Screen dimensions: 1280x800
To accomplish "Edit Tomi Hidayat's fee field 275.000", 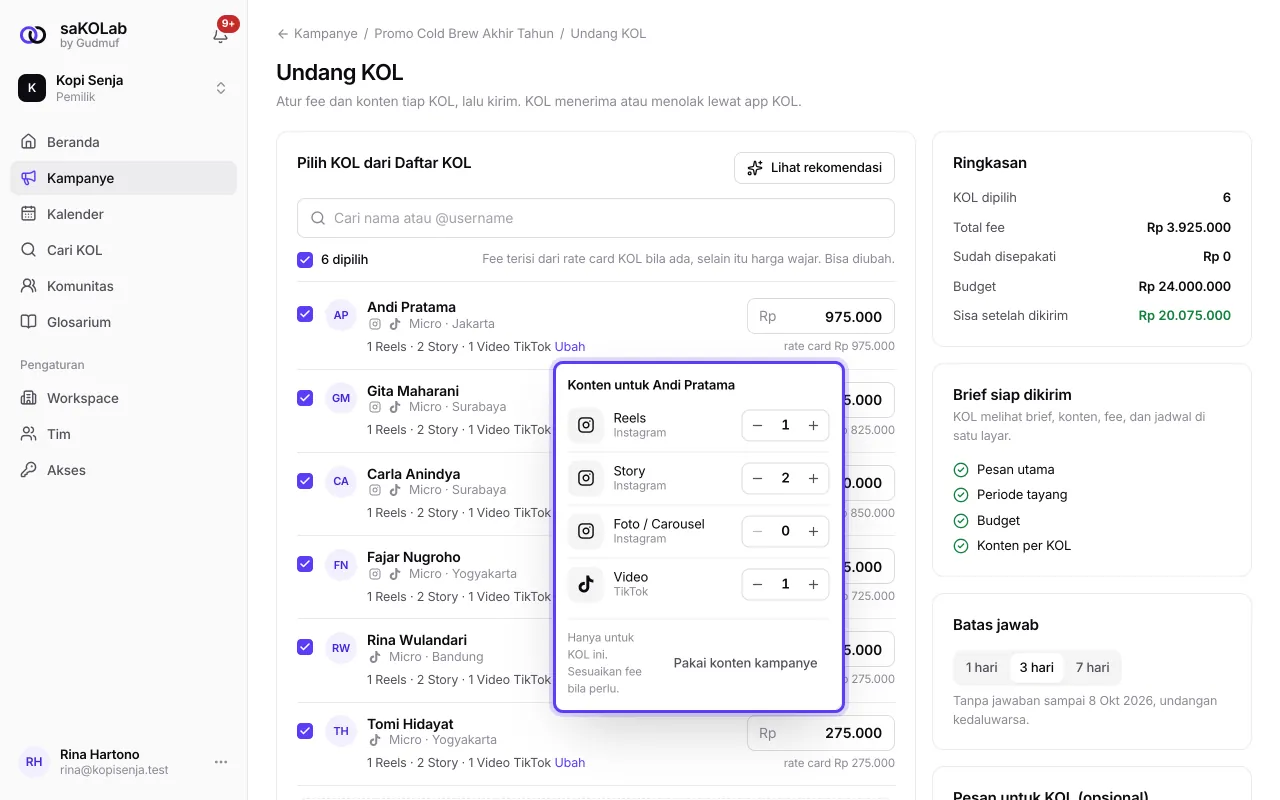I will tap(821, 733).
